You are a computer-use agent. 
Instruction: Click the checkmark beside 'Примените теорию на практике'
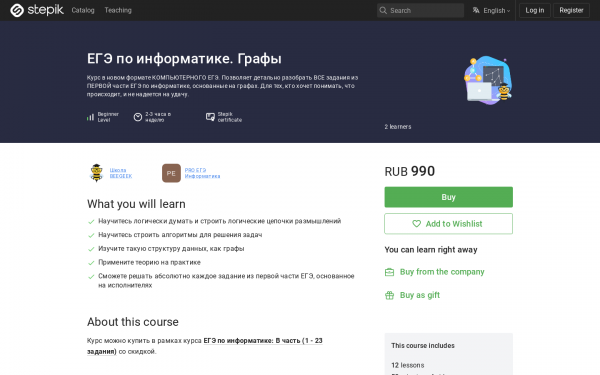click(91, 263)
